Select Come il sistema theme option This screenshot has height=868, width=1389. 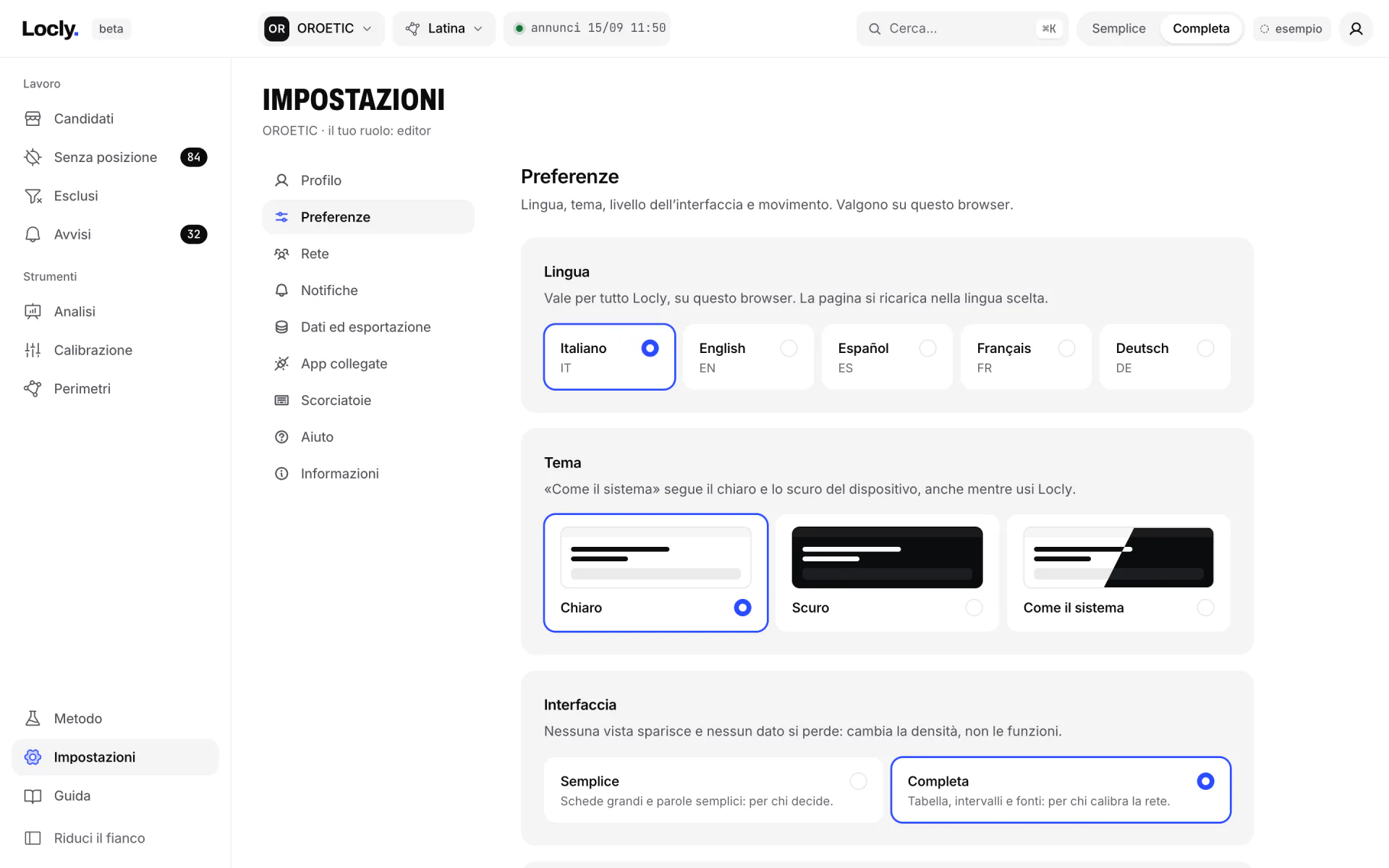coord(1118,573)
